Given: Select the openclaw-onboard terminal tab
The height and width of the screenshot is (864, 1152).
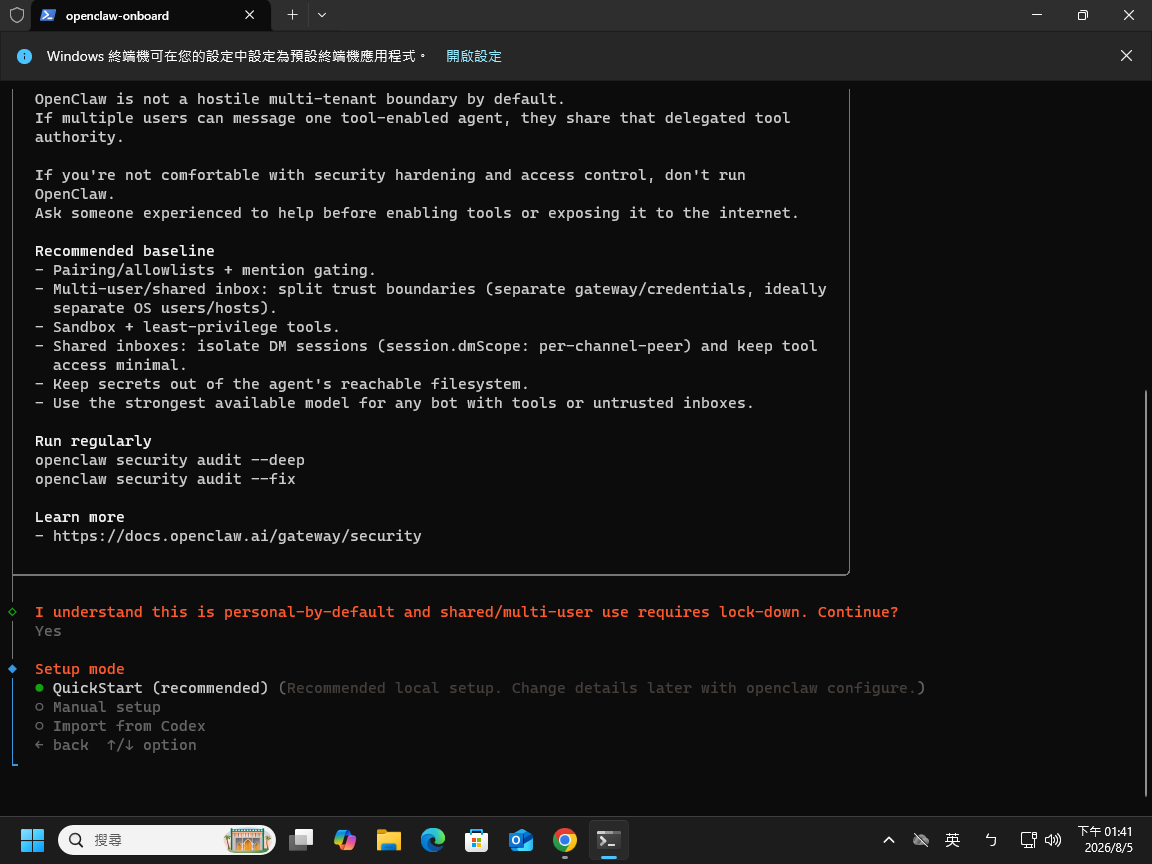Looking at the screenshot, I should [151, 15].
